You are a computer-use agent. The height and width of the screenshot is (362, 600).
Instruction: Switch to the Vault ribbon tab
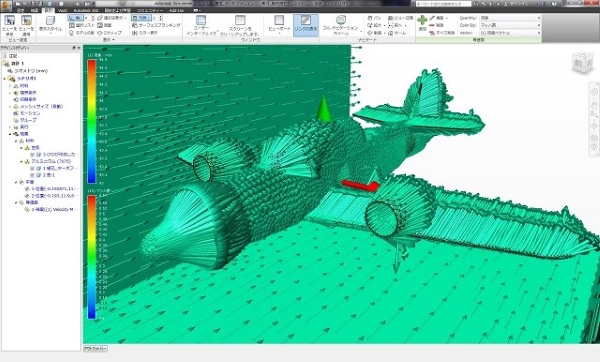click(x=62, y=10)
